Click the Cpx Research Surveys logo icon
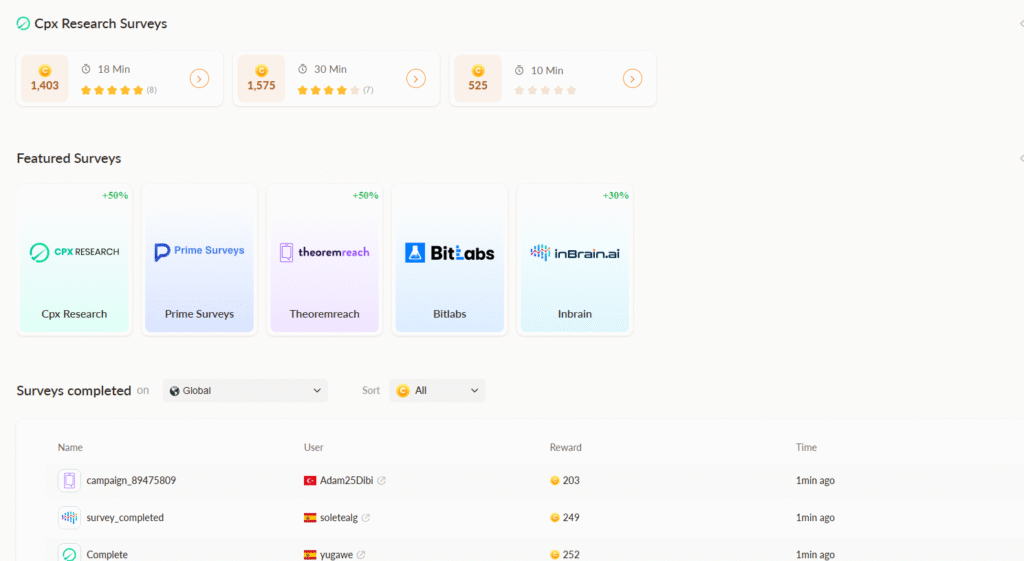This screenshot has height=561, width=1024. click(x=23, y=24)
